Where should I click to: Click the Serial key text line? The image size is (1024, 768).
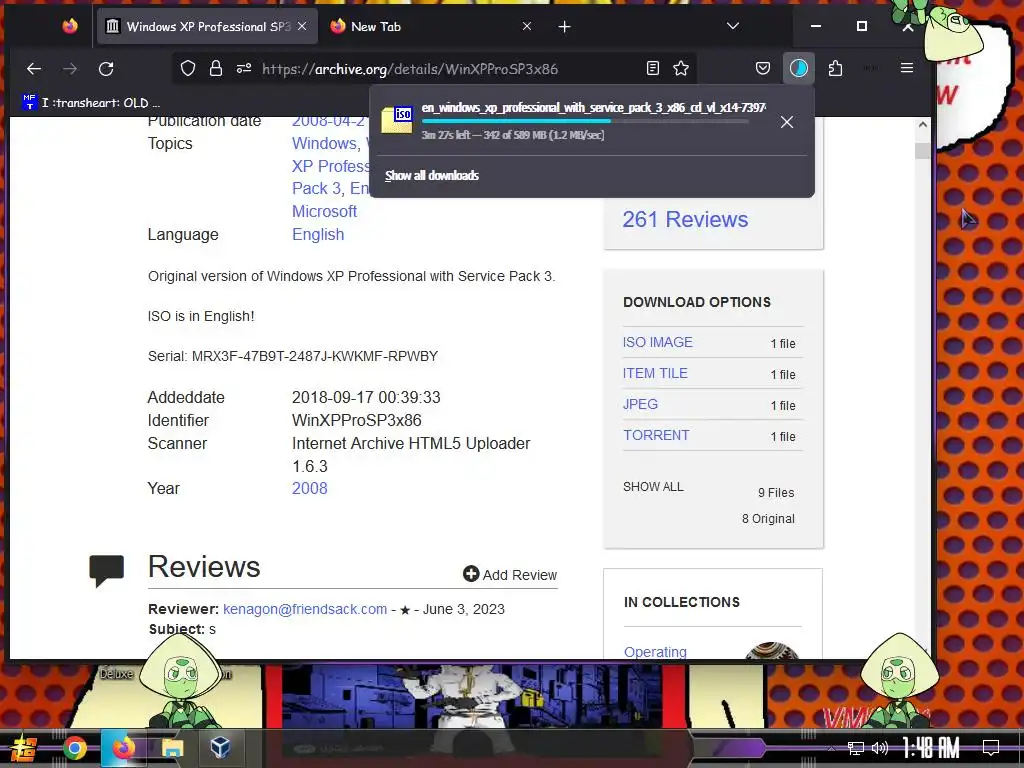pyautogui.click(x=293, y=356)
